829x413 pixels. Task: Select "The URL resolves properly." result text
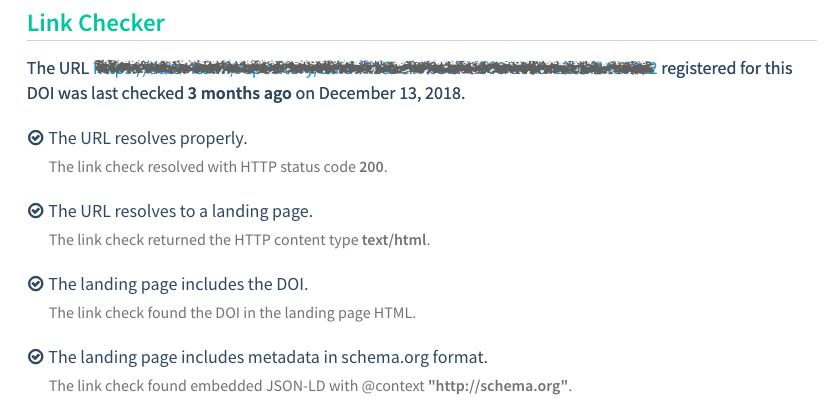click(147, 138)
